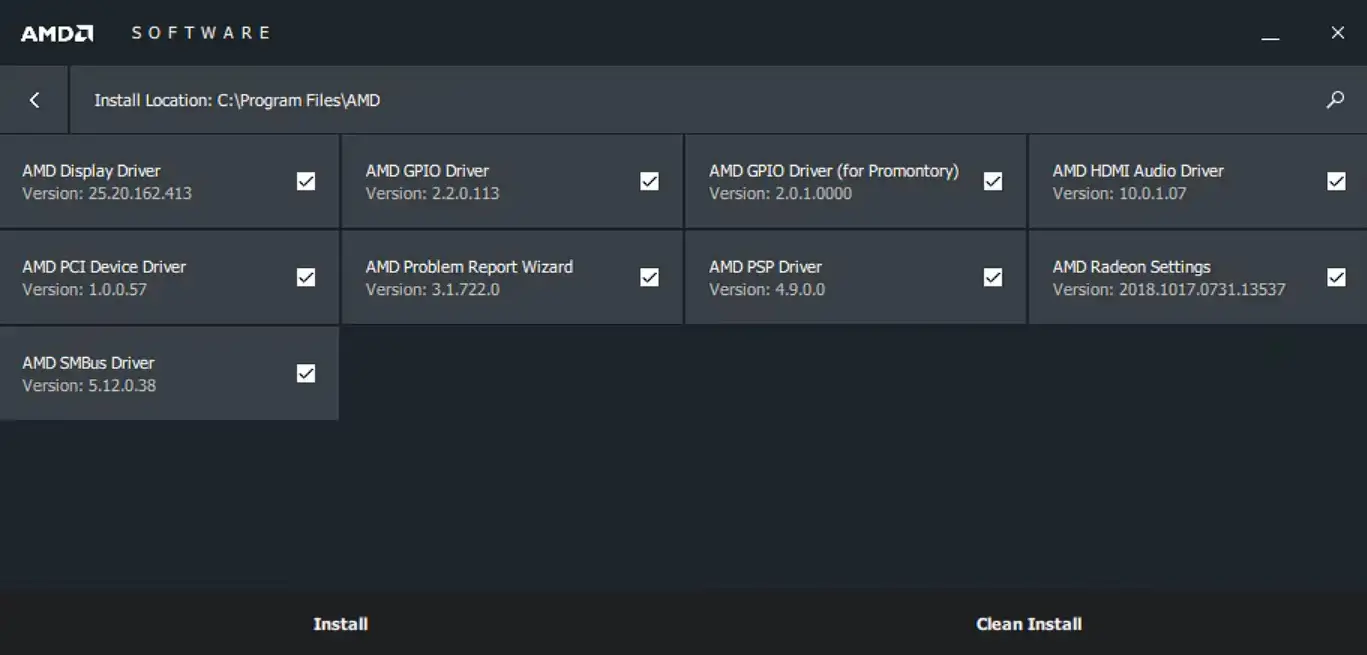The height and width of the screenshot is (655, 1367).
Task: Click the back arrow icon
Action: pos(34,100)
